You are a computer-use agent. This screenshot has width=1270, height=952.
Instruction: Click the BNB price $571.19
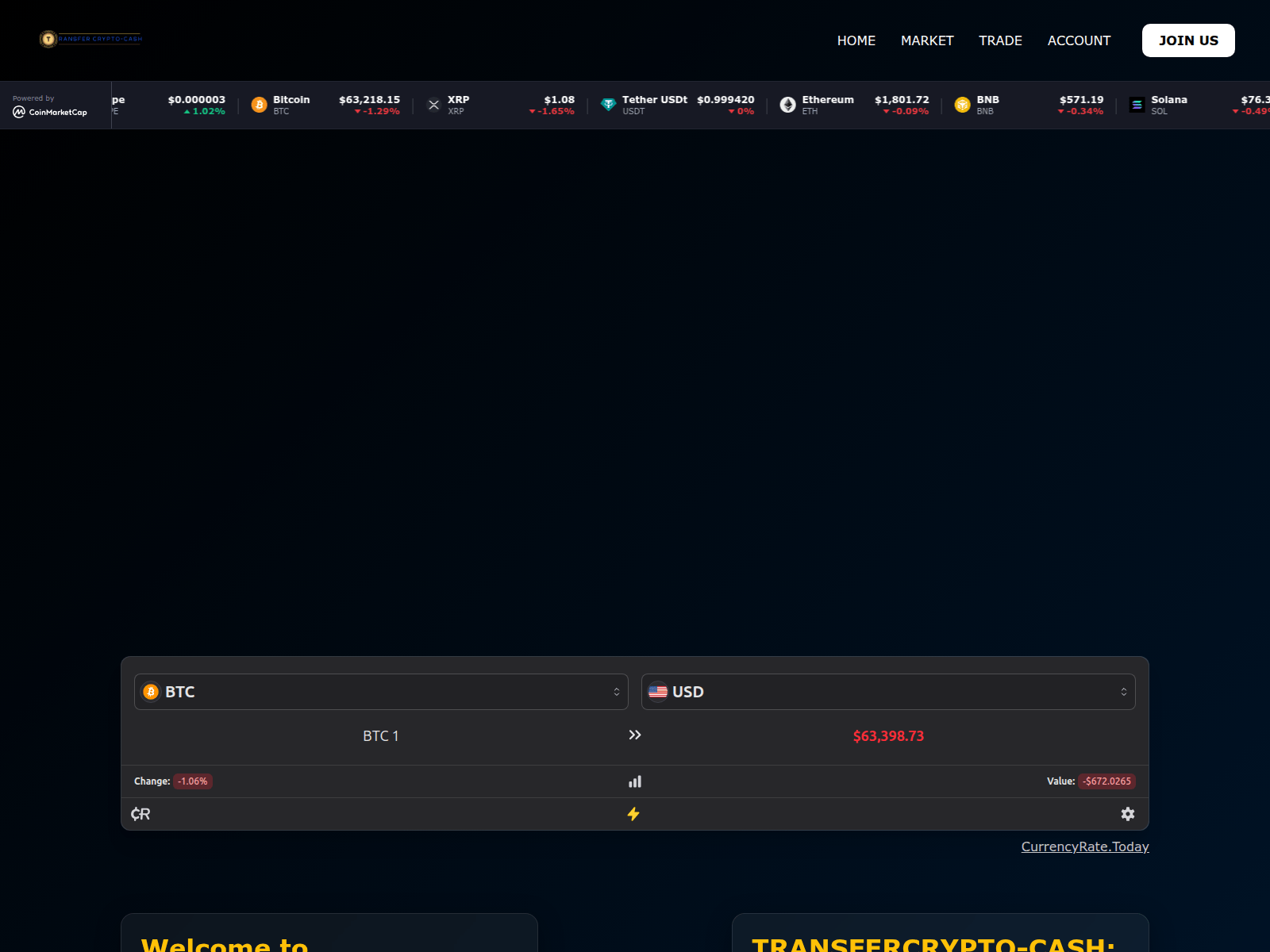click(1081, 99)
